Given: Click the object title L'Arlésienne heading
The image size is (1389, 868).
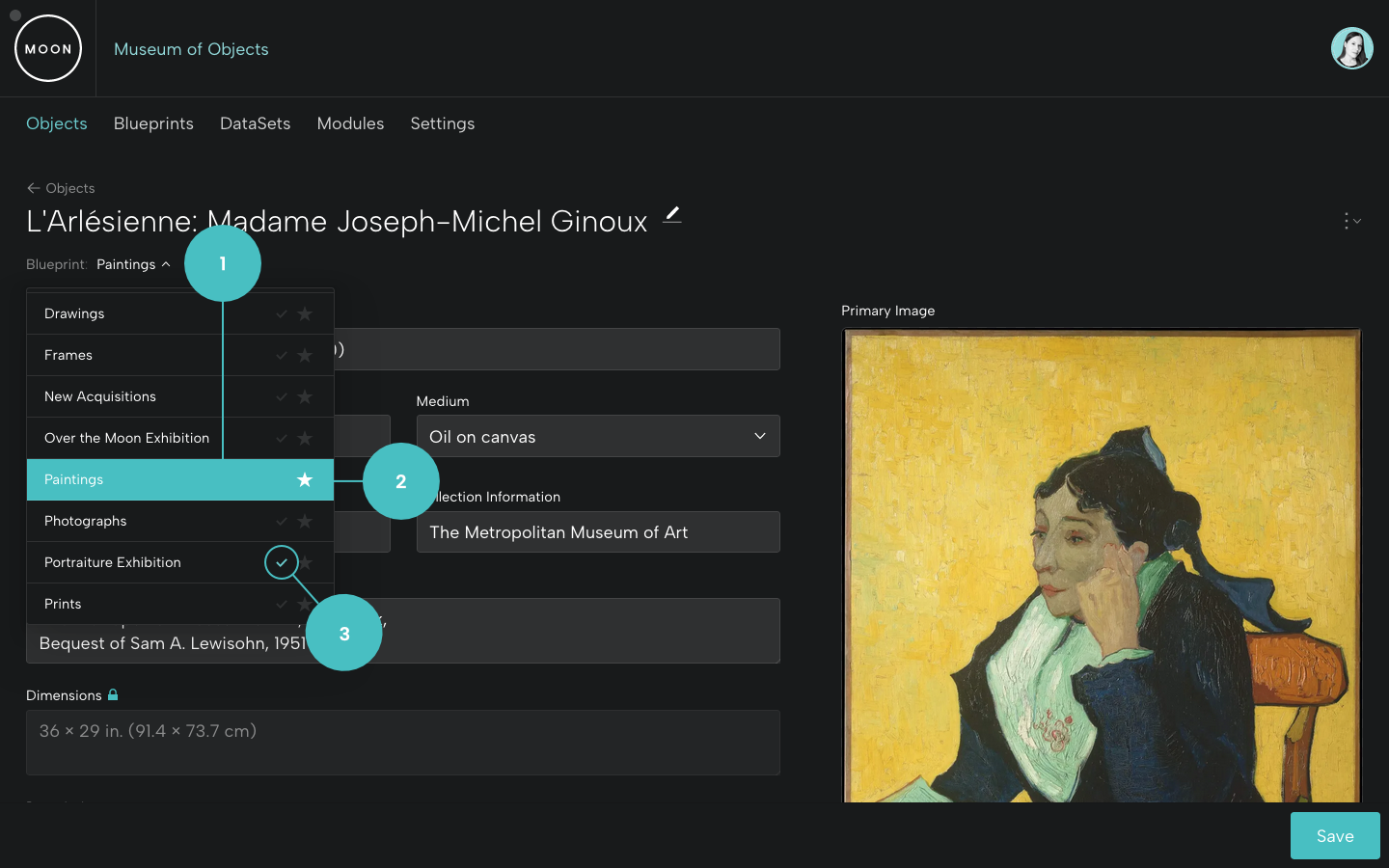Looking at the screenshot, I should tap(337, 221).
